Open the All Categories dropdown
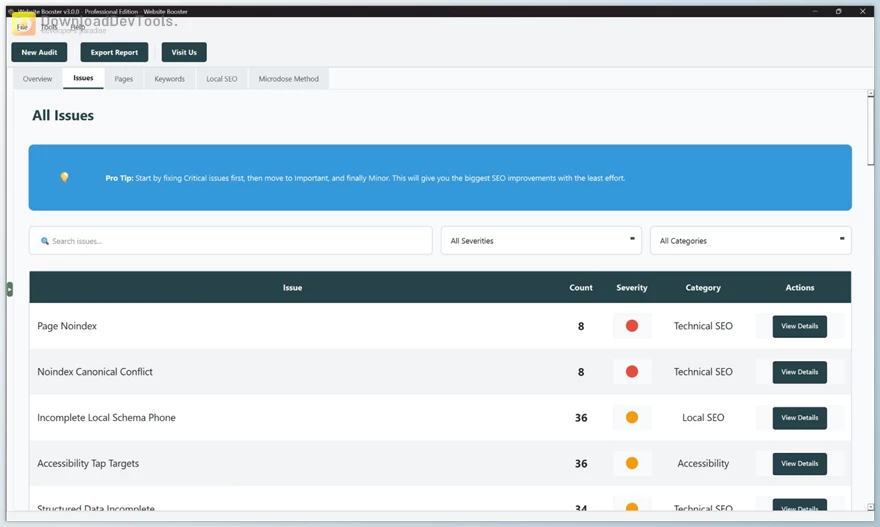Image resolution: width=880 pixels, height=527 pixels. point(750,241)
